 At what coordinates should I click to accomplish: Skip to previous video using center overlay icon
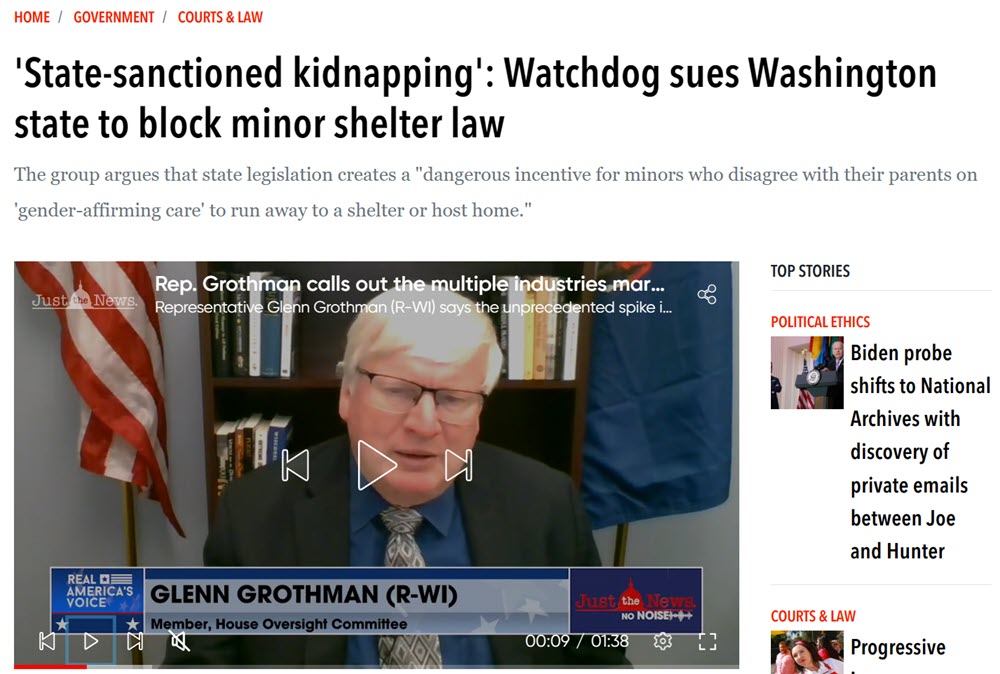pos(295,465)
